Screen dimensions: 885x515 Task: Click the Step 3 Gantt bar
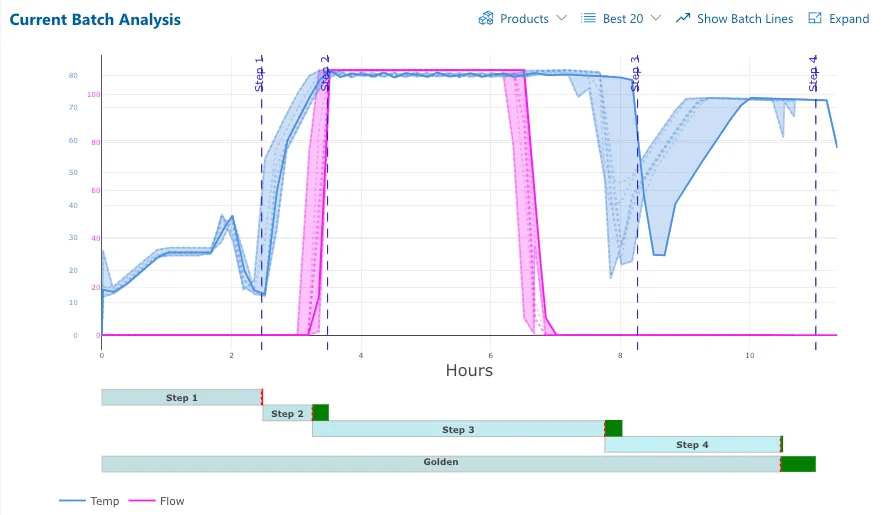[458, 429]
